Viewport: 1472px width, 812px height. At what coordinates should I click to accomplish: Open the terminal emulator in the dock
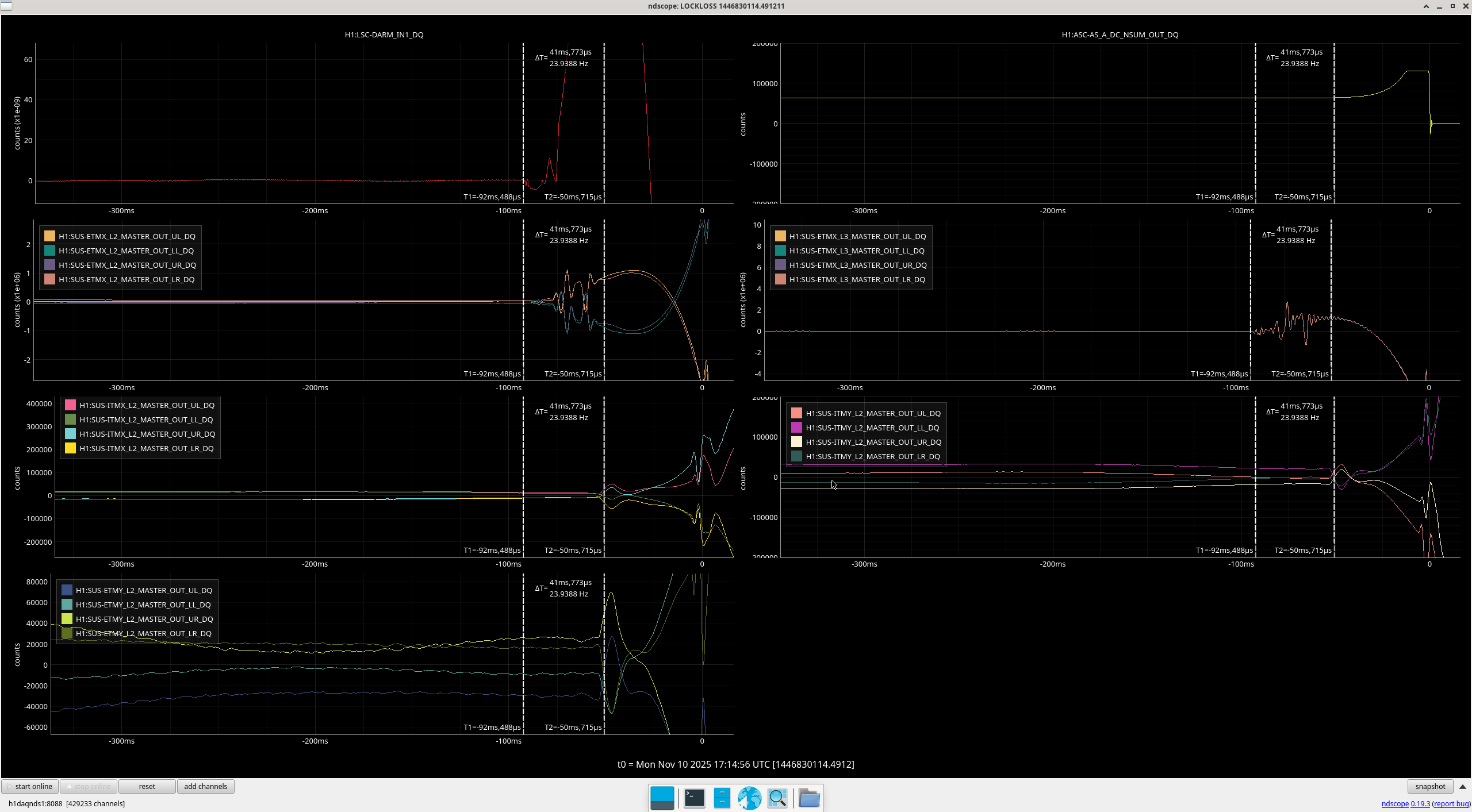[694, 798]
